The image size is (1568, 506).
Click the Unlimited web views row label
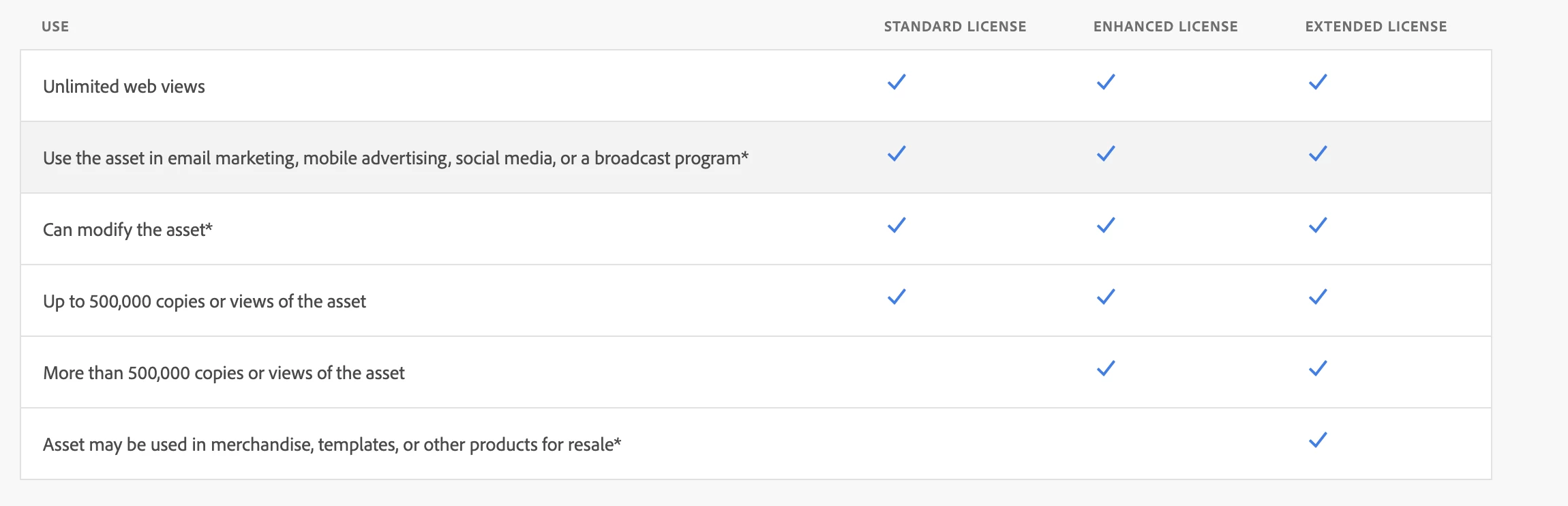(x=124, y=87)
